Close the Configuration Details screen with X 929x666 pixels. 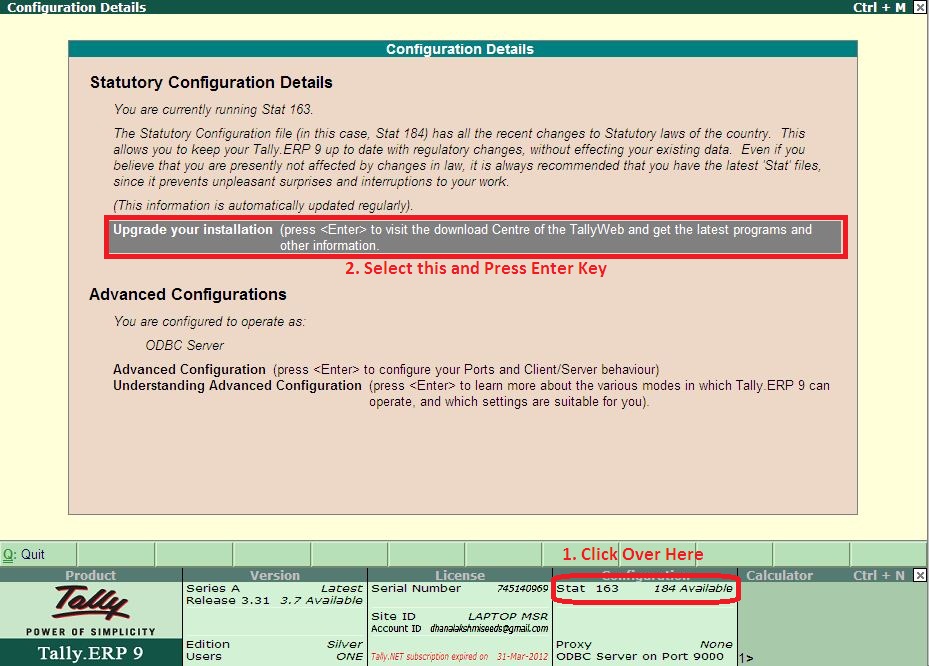point(920,7)
